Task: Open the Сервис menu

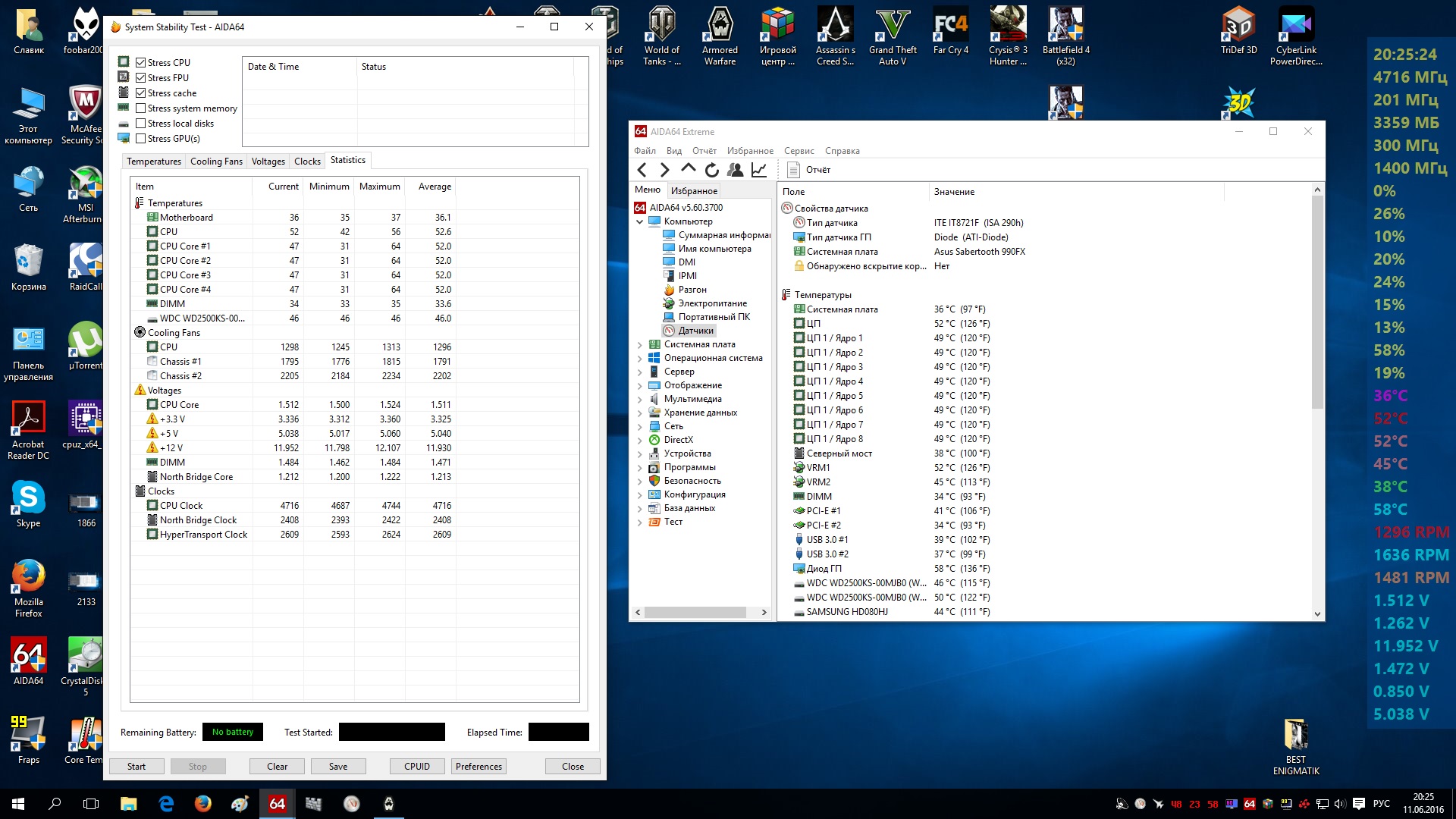Action: pyautogui.click(x=799, y=151)
